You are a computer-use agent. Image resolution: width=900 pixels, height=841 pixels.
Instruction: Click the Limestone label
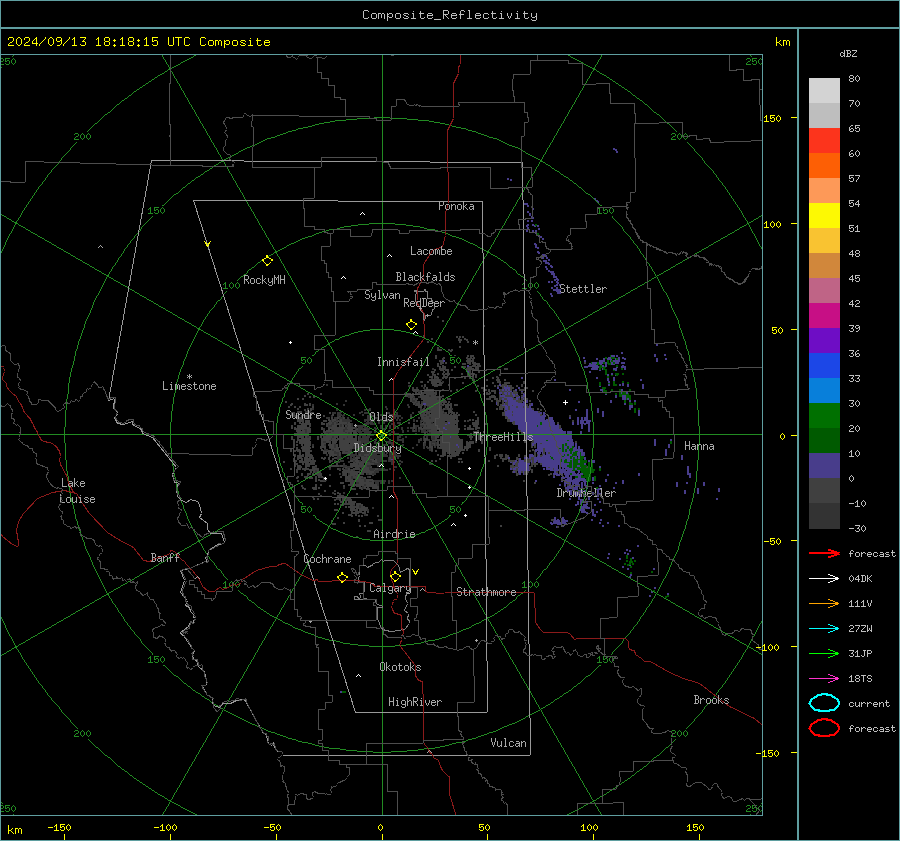coord(189,386)
